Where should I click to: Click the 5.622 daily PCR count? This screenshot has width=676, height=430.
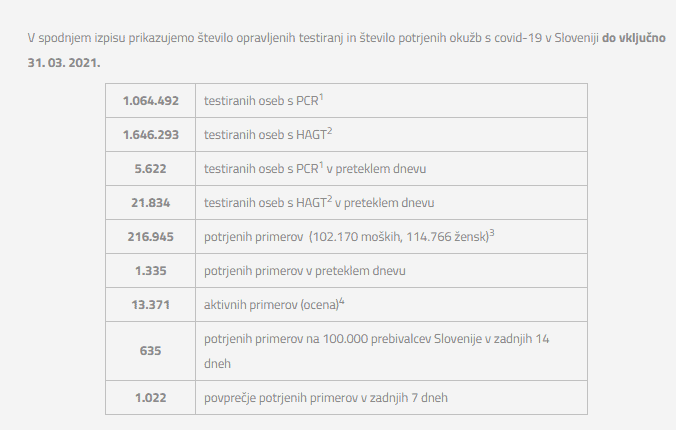(150, 169)
